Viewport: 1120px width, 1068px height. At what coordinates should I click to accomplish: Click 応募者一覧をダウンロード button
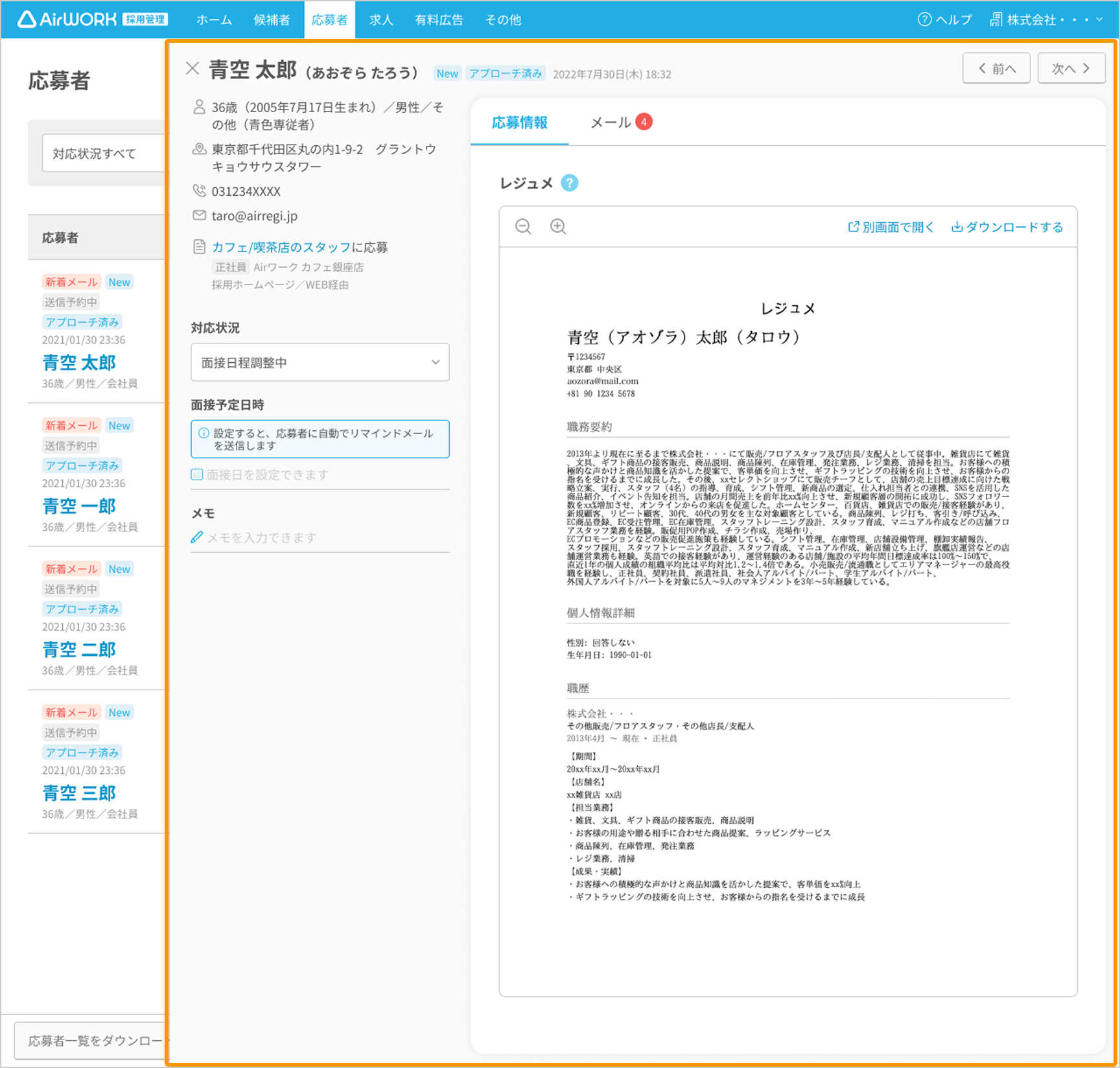(91, 1040)
